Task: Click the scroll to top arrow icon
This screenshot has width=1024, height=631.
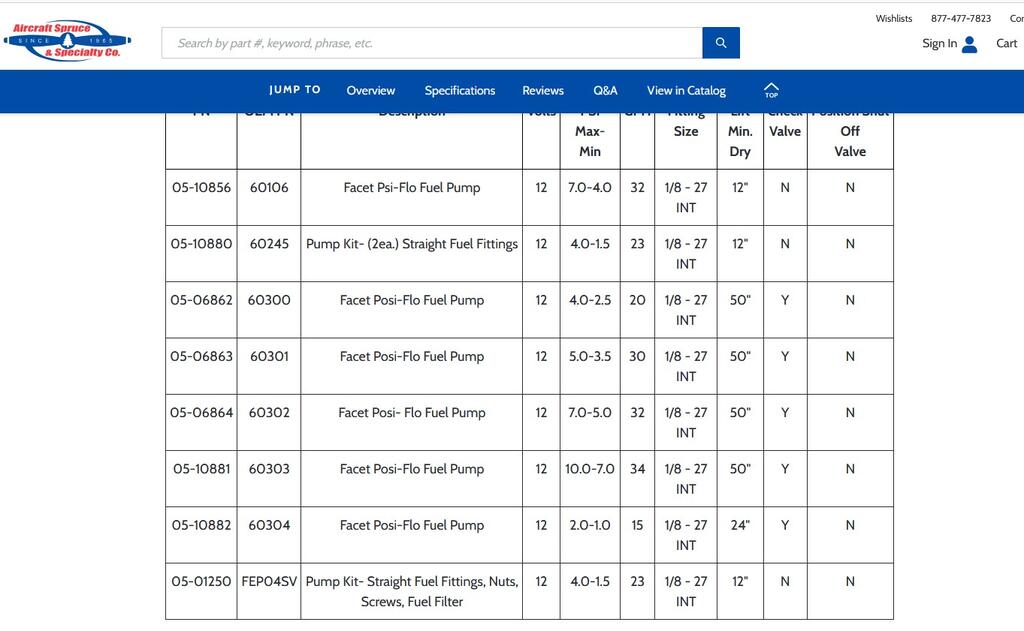Action: point(771,90)
